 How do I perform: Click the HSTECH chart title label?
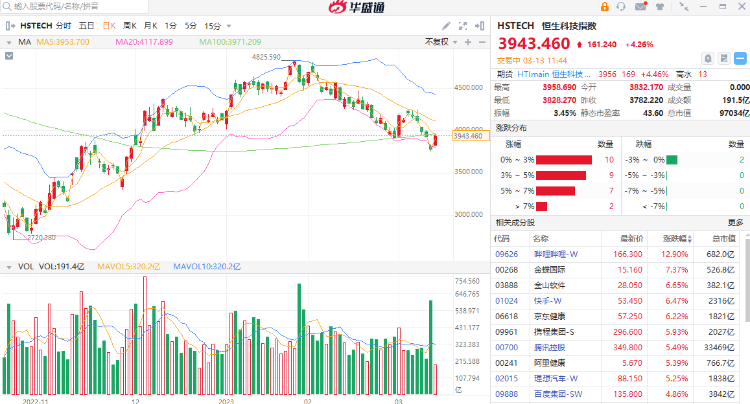tap(36, 26)
